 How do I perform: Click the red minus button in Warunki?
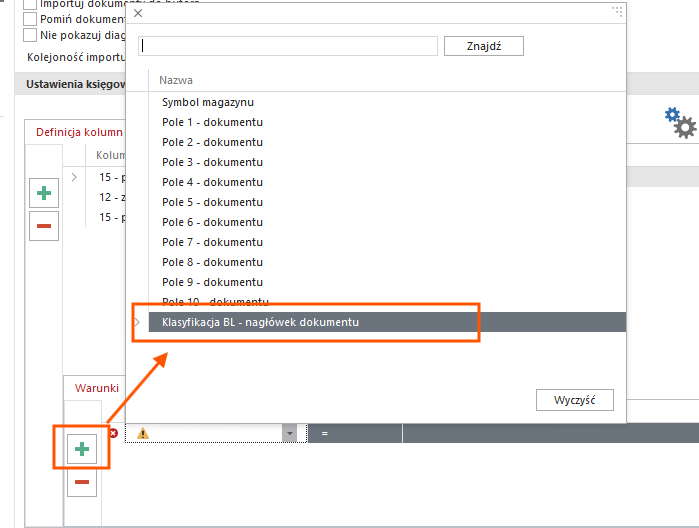82,482
